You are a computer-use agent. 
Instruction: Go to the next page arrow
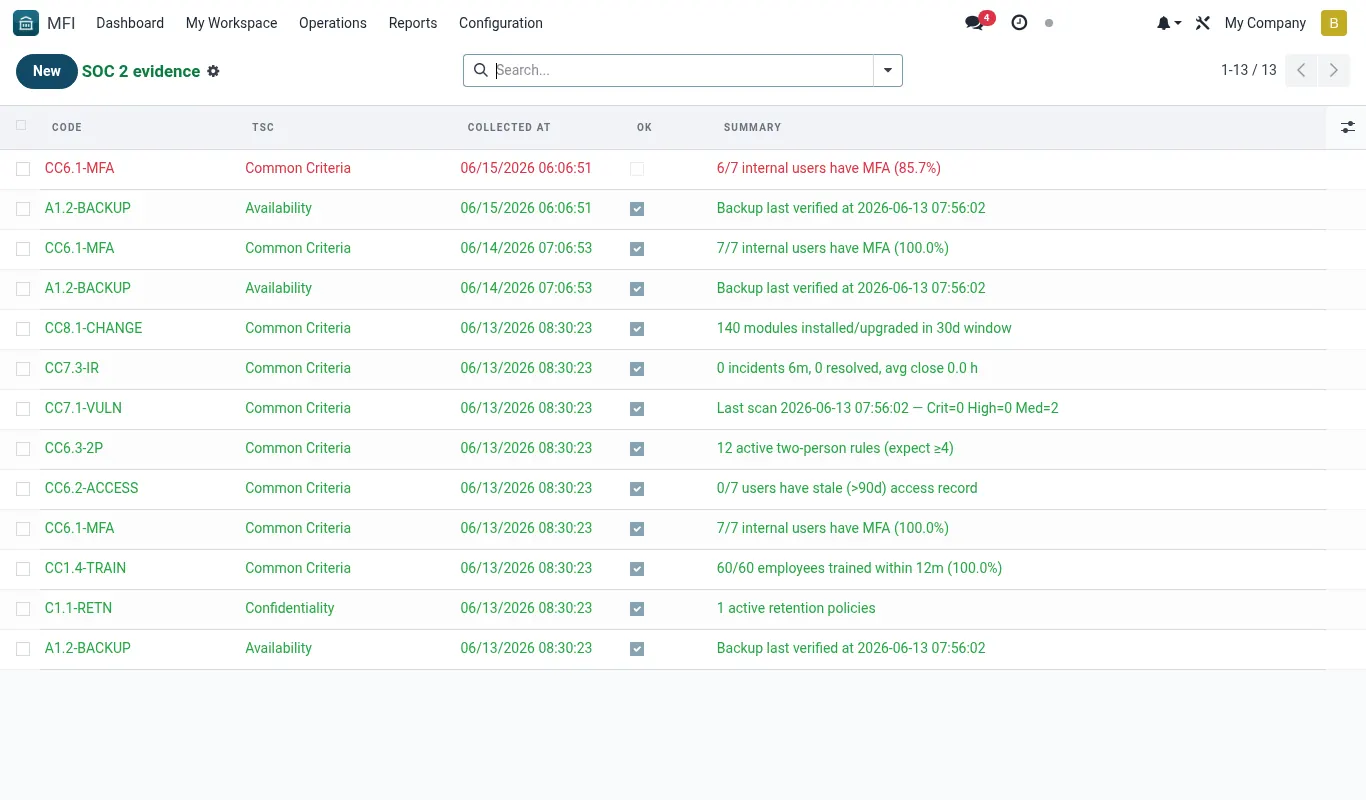1334,70
